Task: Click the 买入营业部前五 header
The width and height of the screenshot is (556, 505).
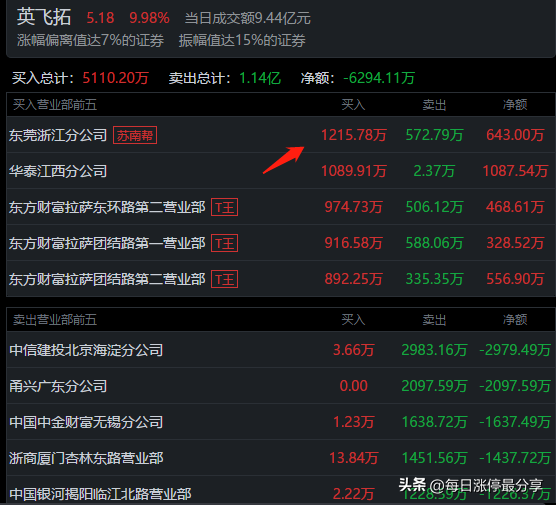Action: point(55,105)
